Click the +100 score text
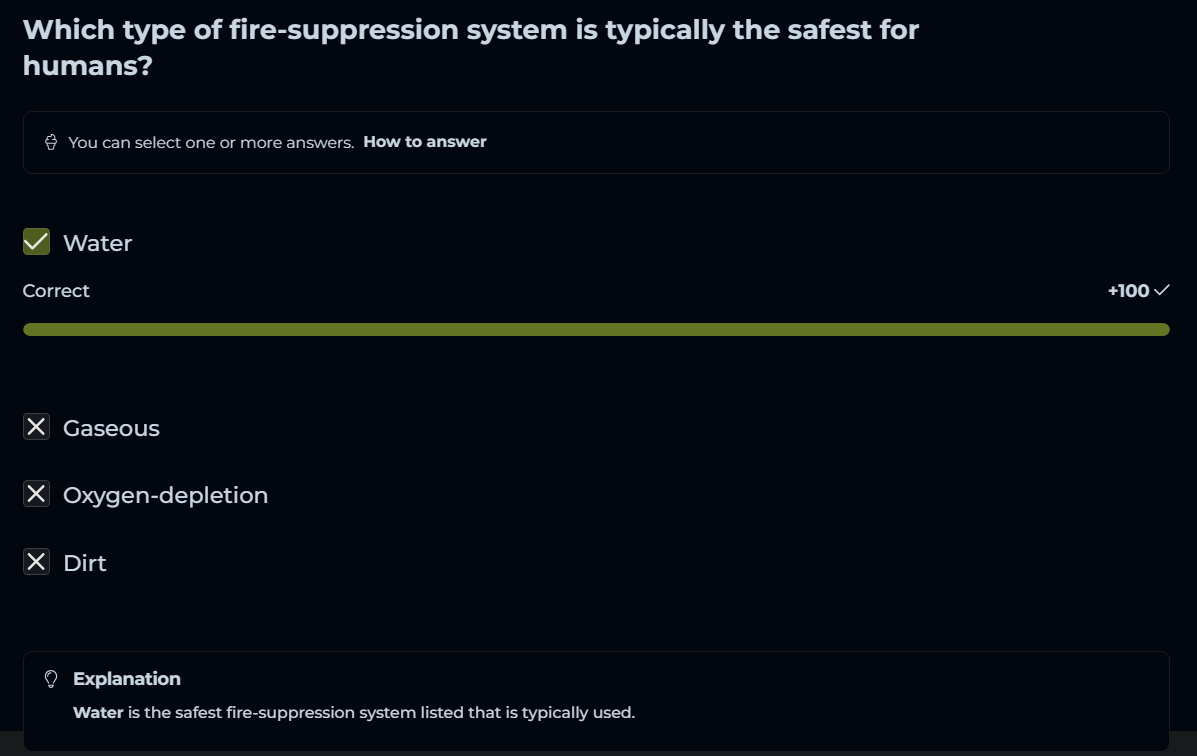The height and width of the screenshot is (756, 1197). click(1128, 291)
